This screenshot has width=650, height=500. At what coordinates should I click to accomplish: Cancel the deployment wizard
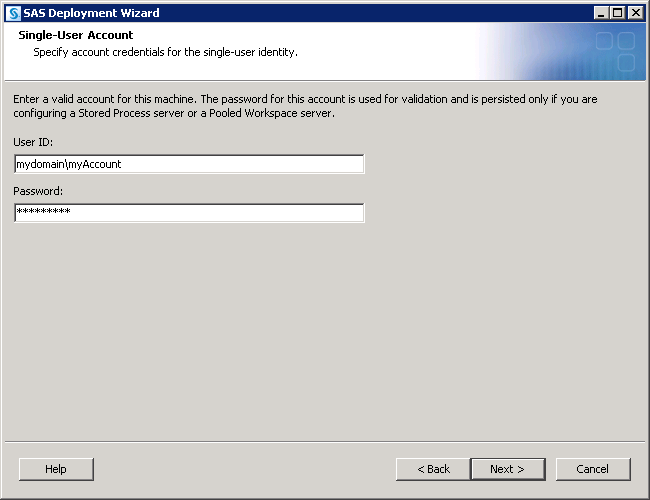click(592, 469)
